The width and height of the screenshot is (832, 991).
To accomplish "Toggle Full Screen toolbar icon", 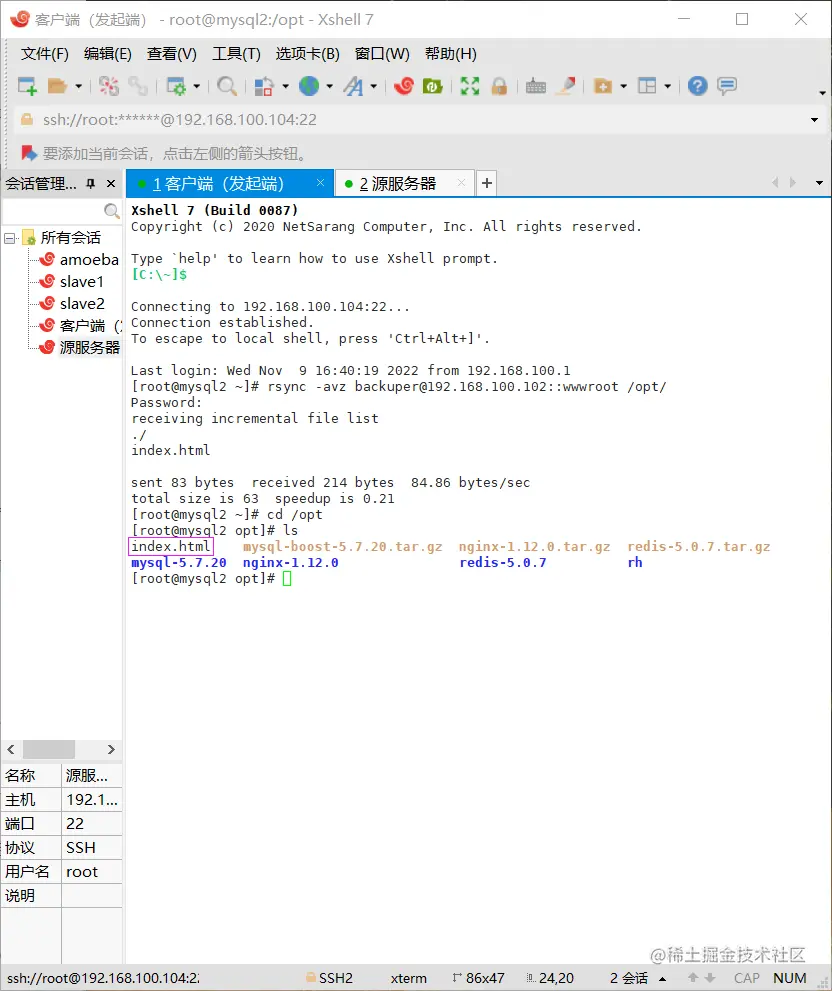I will coord(470,86).
